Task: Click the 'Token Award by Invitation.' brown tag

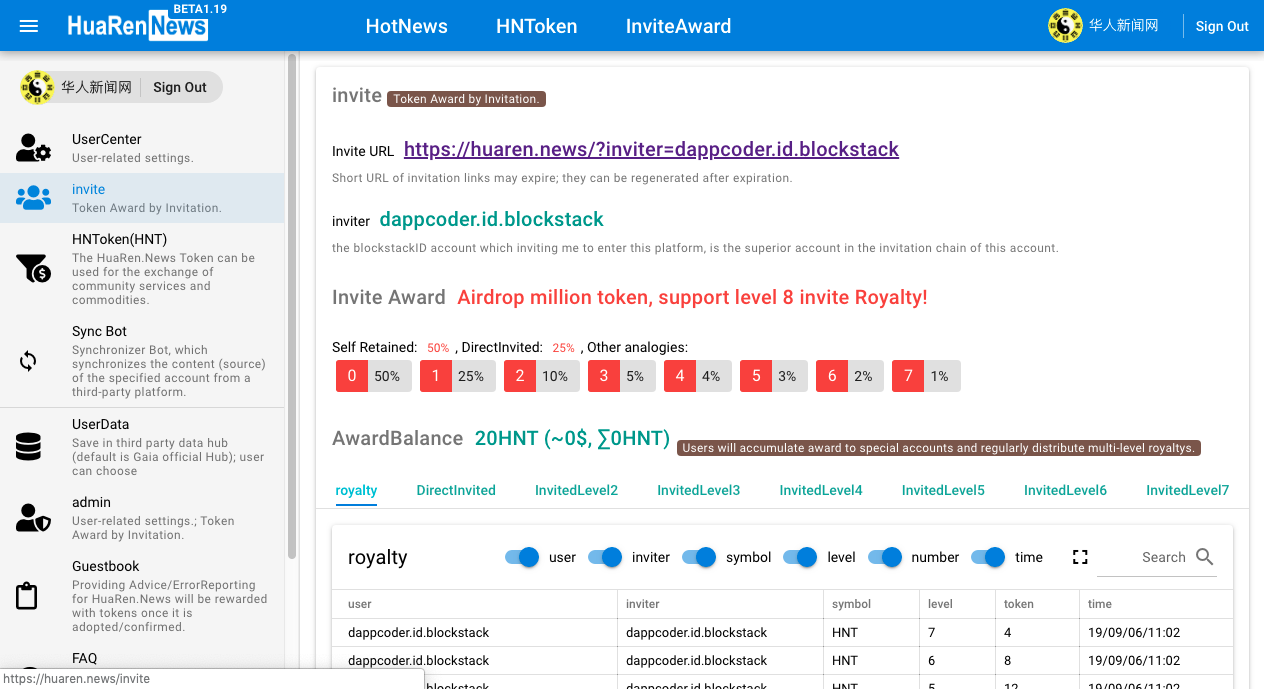Action: coord(466,99)
